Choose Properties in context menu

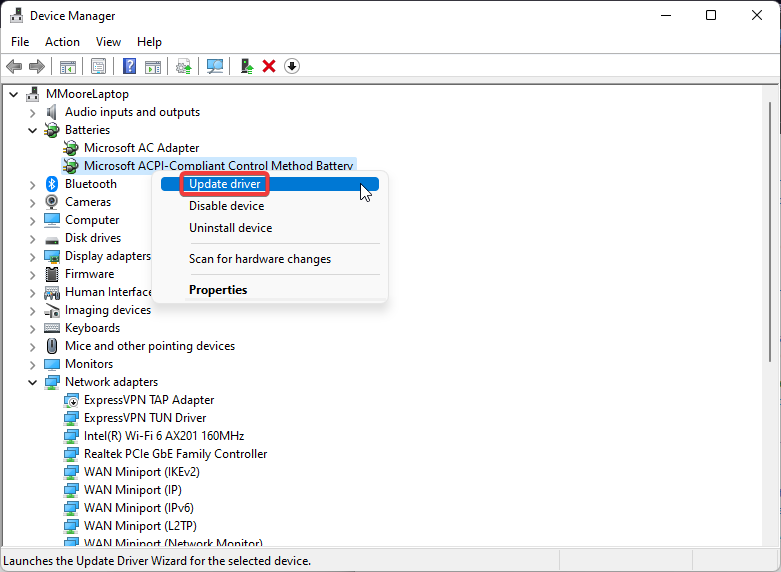(270, 290)
